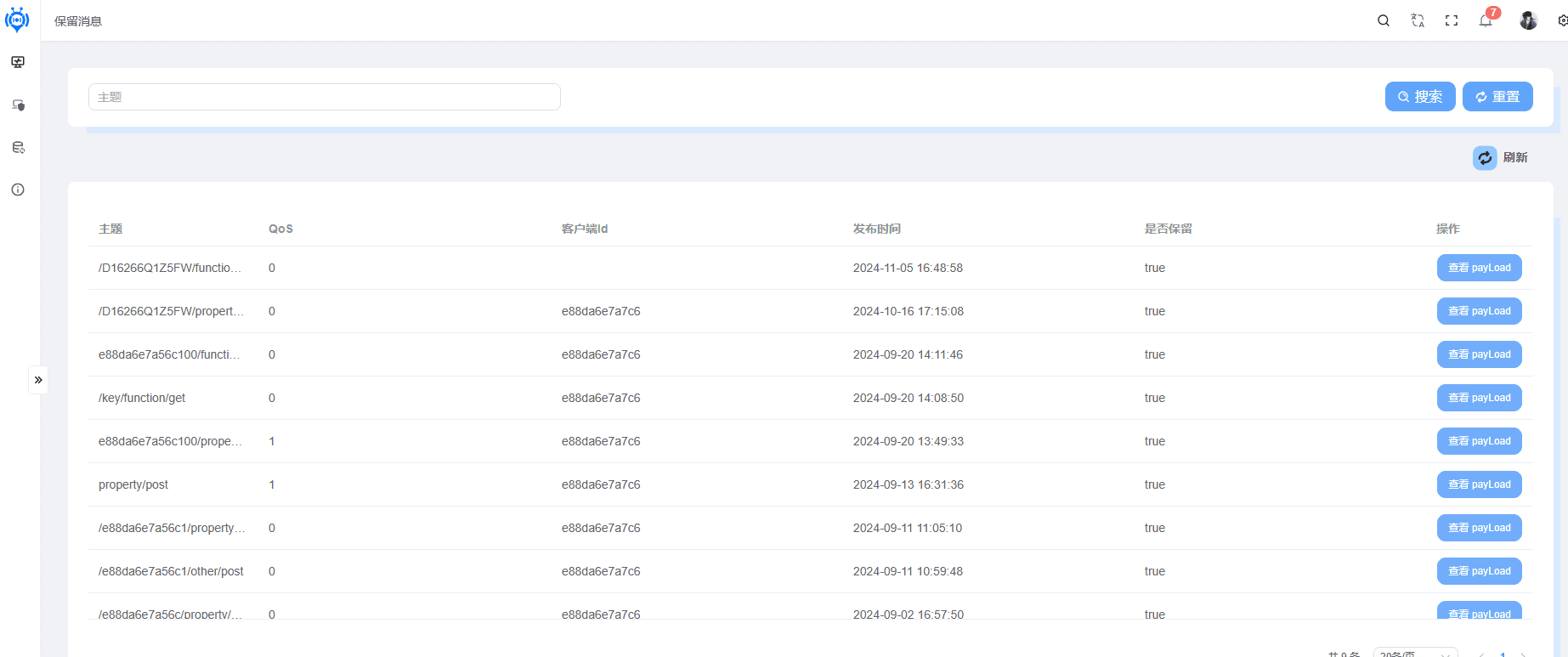The height and width of the screenshot is (657, 1568).
Task: Click the 保留消息 page title
Action: [78, 21]
